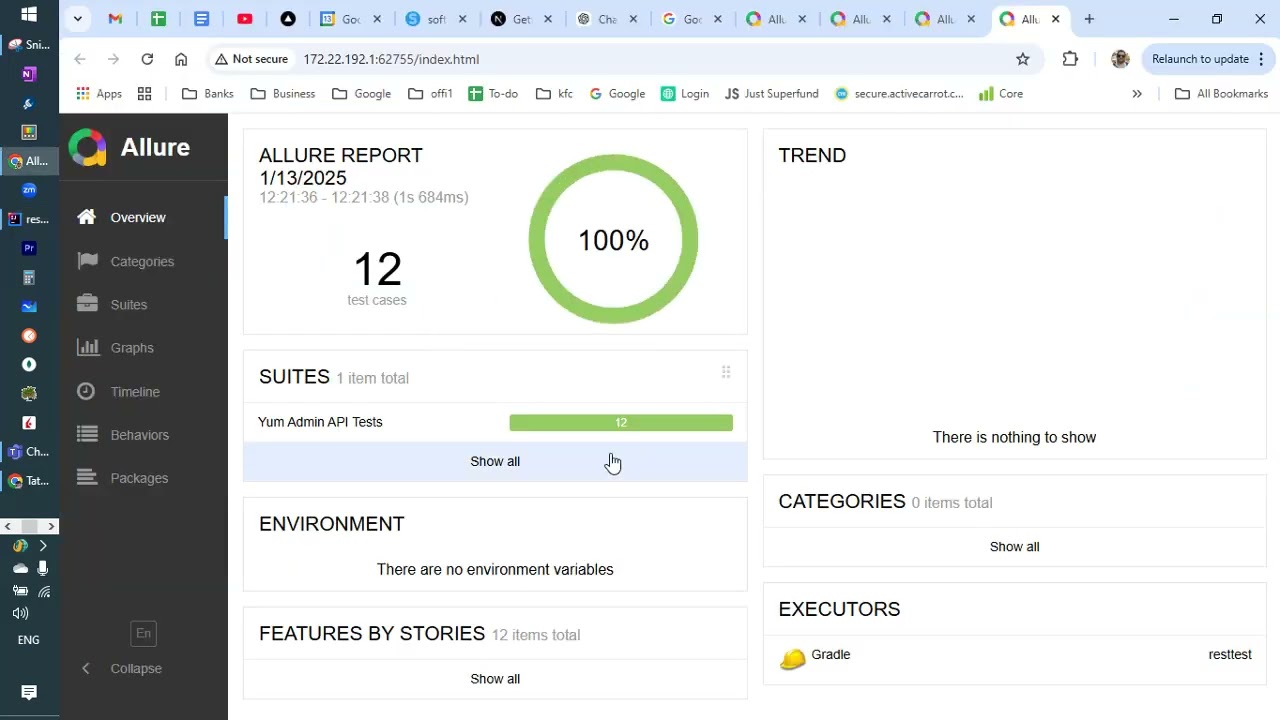Open the Banks bookmarks folder

[207, 94]
